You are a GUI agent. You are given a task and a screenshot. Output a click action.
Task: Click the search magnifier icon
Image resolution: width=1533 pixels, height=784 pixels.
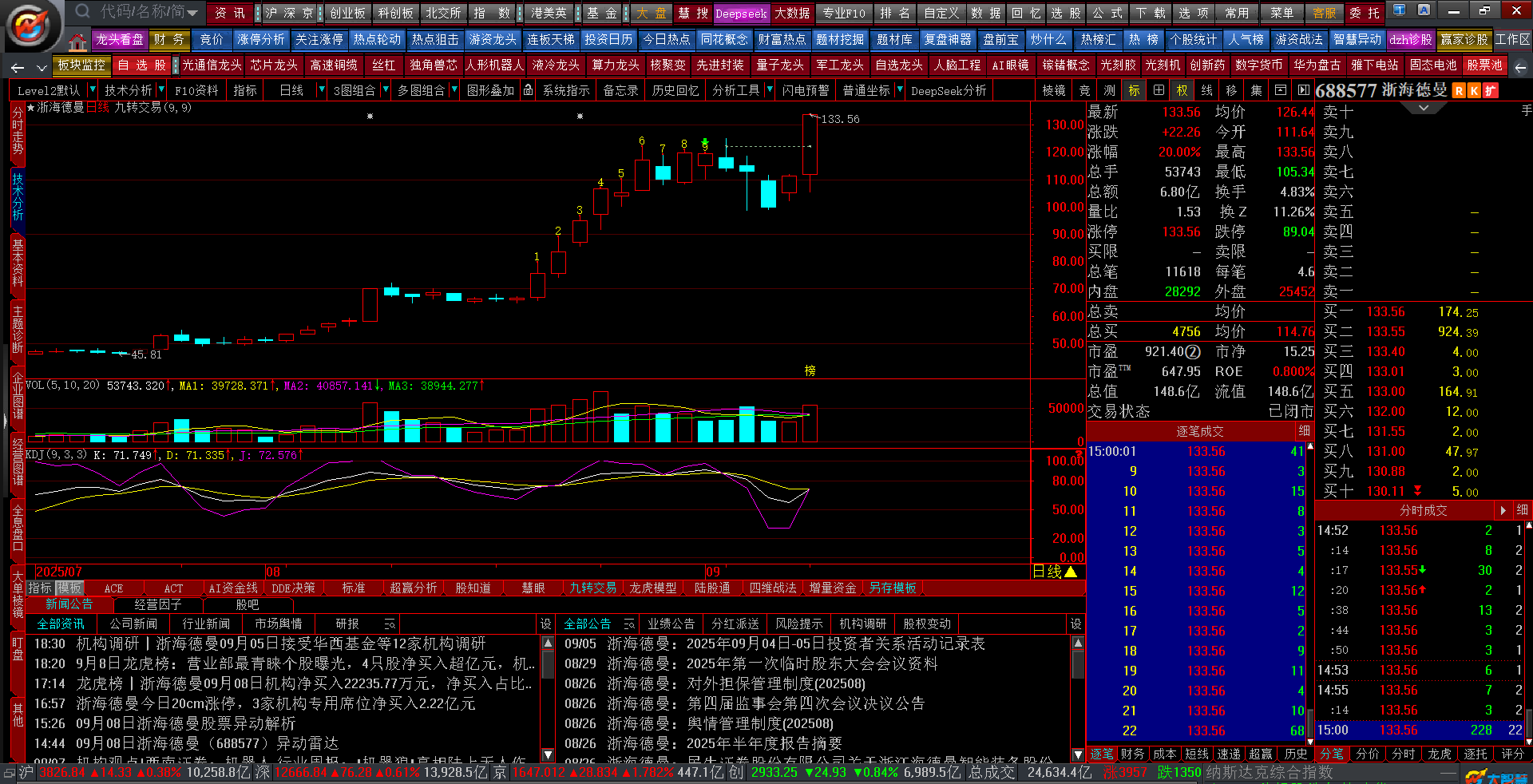click(82, 12)
